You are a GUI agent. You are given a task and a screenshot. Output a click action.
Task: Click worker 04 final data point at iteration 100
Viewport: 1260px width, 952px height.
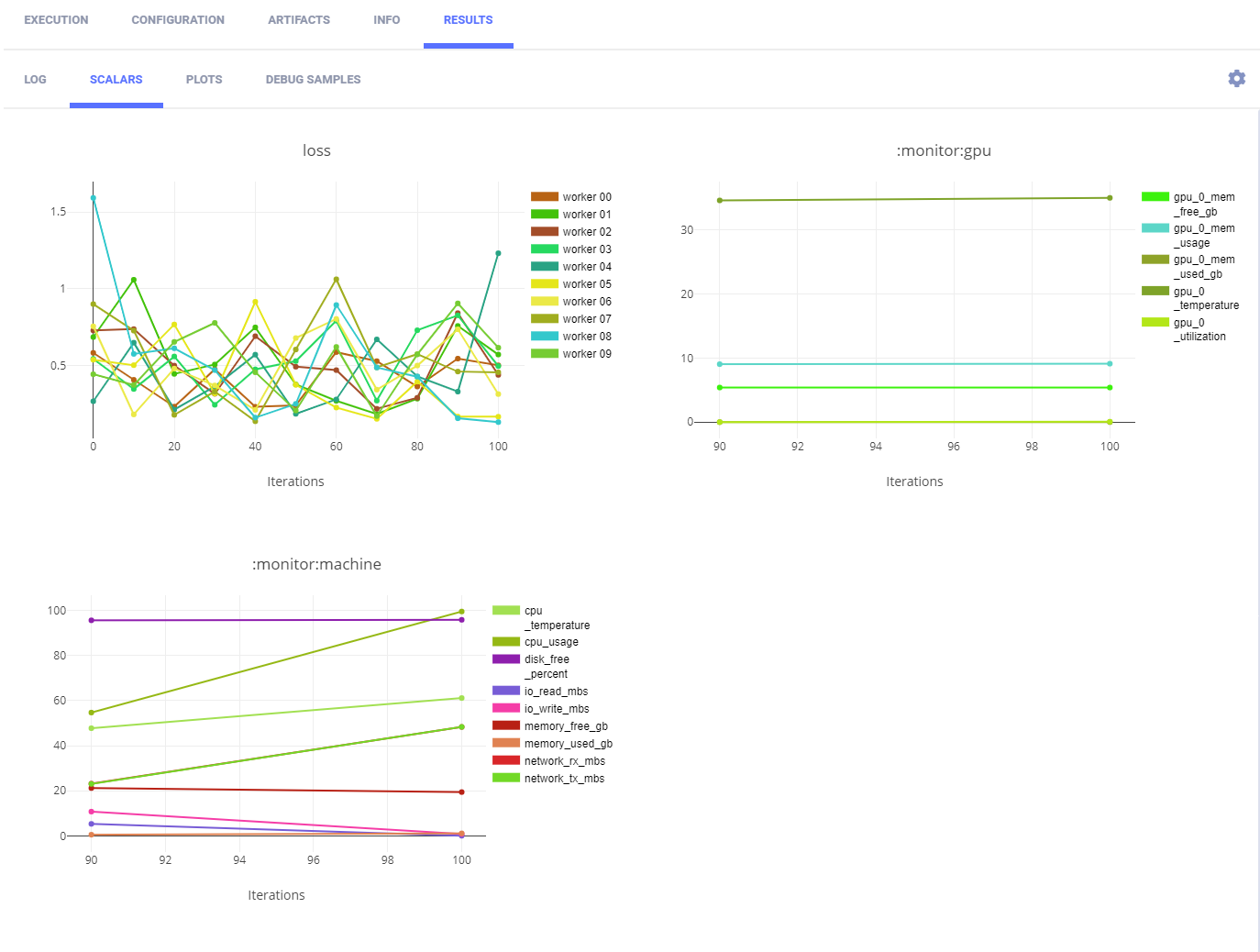click(x=498, y=253)
